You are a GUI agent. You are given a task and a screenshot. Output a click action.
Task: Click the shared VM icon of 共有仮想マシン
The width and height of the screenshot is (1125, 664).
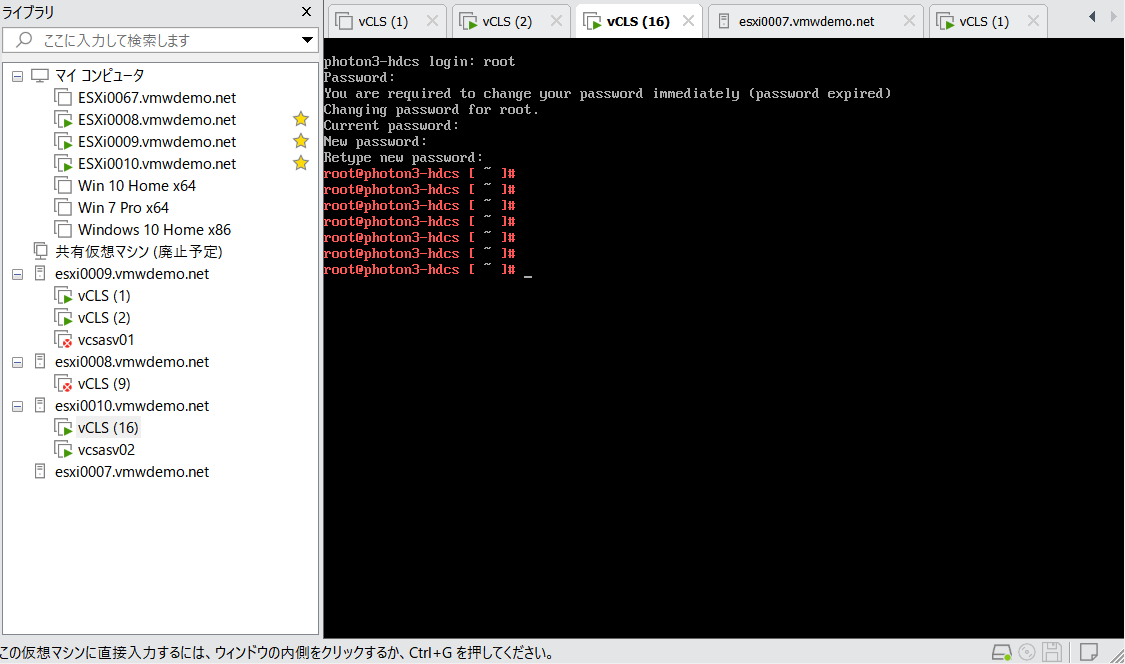pos(40,251)
